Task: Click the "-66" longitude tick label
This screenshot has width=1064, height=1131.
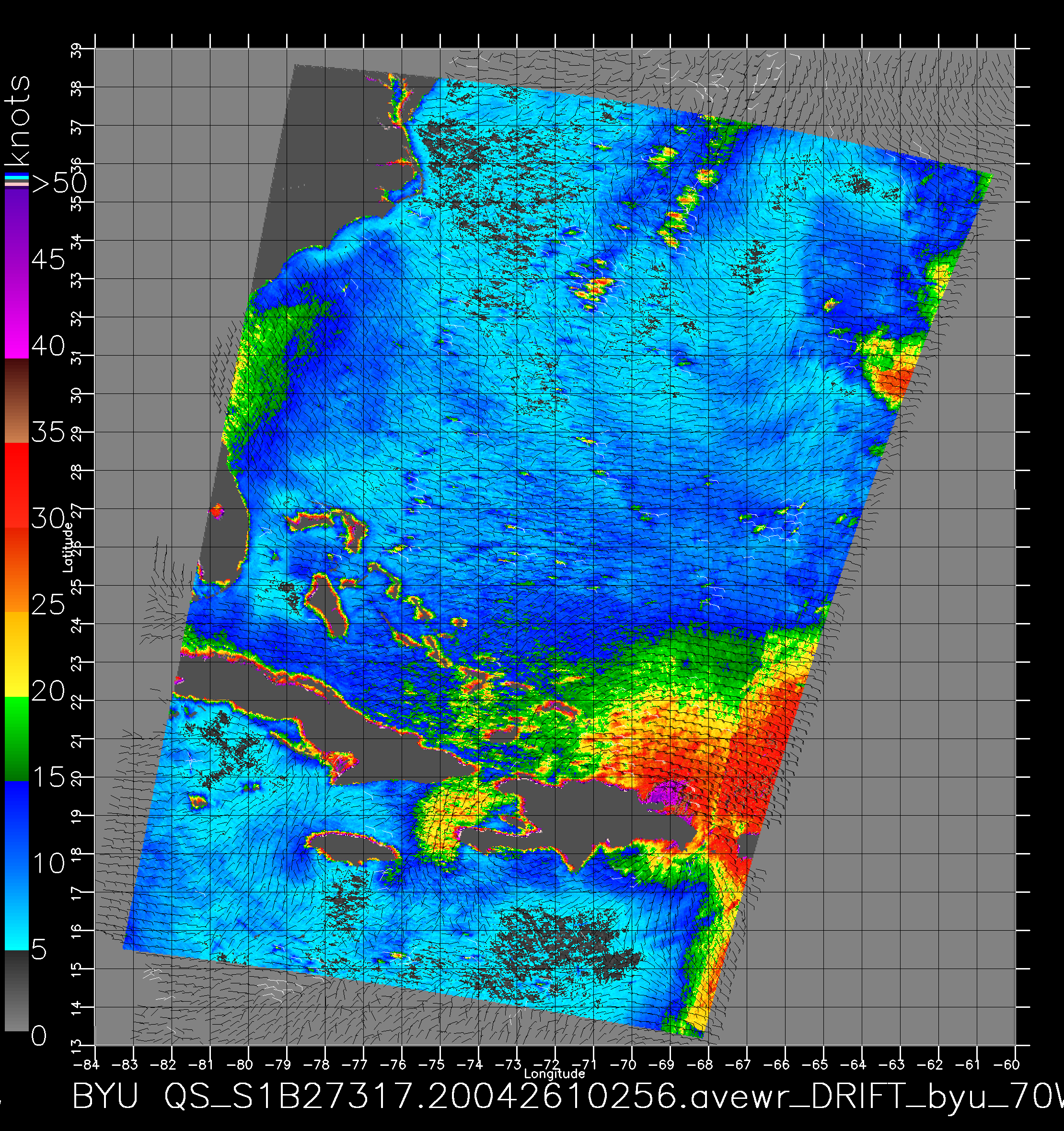Action: pos(776,1064)
